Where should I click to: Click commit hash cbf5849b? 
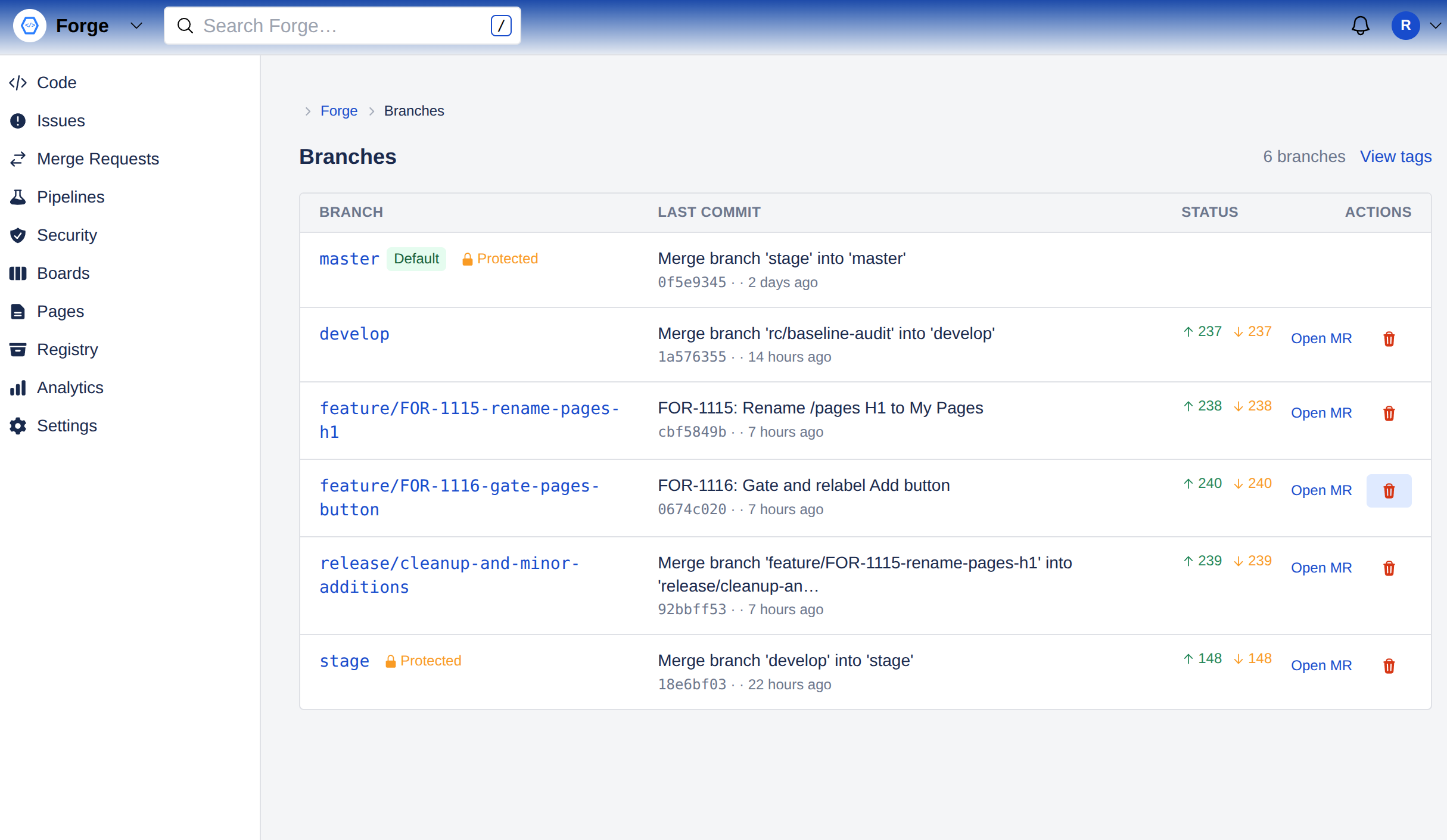coord(692,432)
